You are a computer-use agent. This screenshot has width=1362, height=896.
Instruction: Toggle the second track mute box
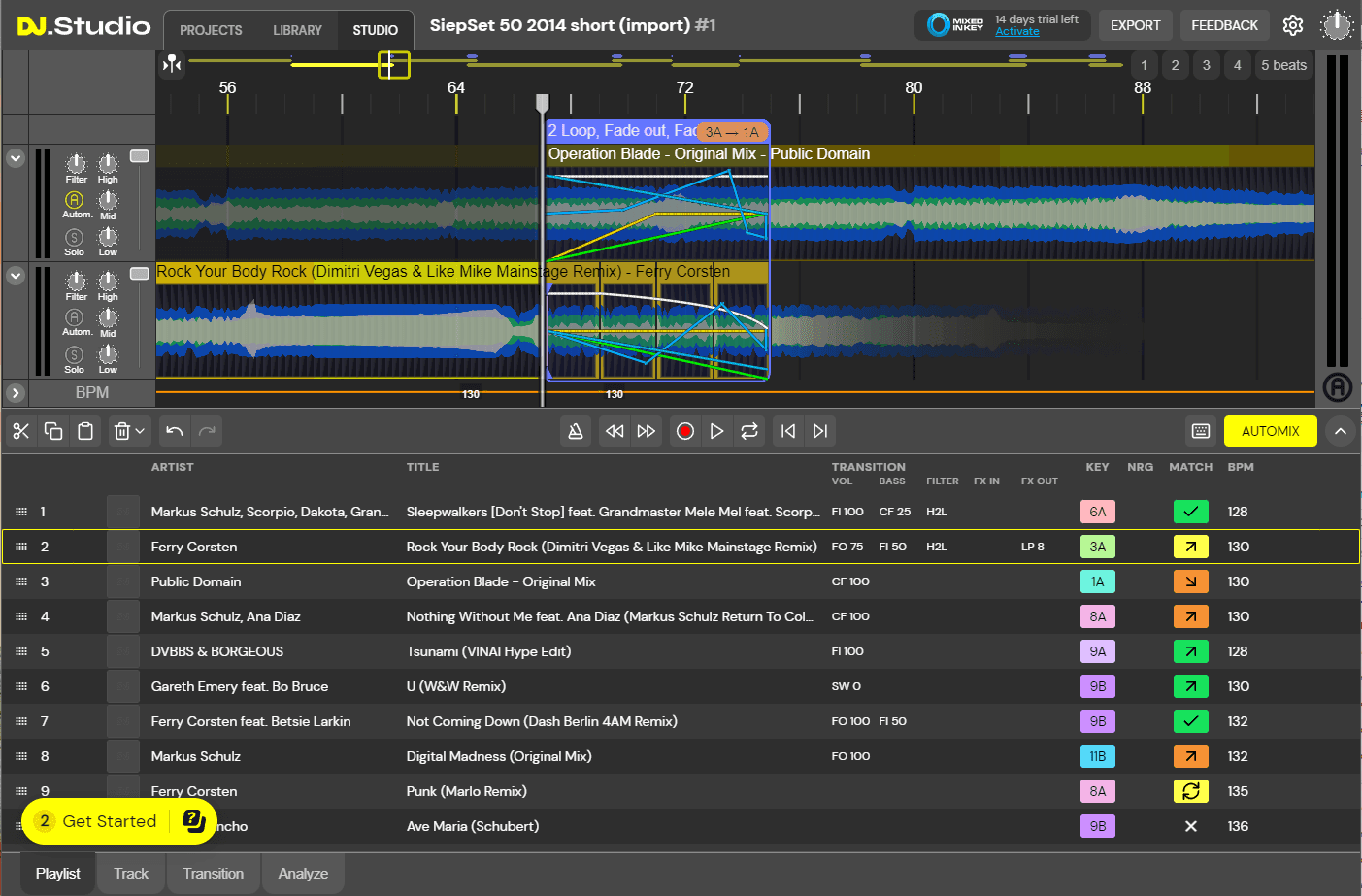(x=140, y=274)
